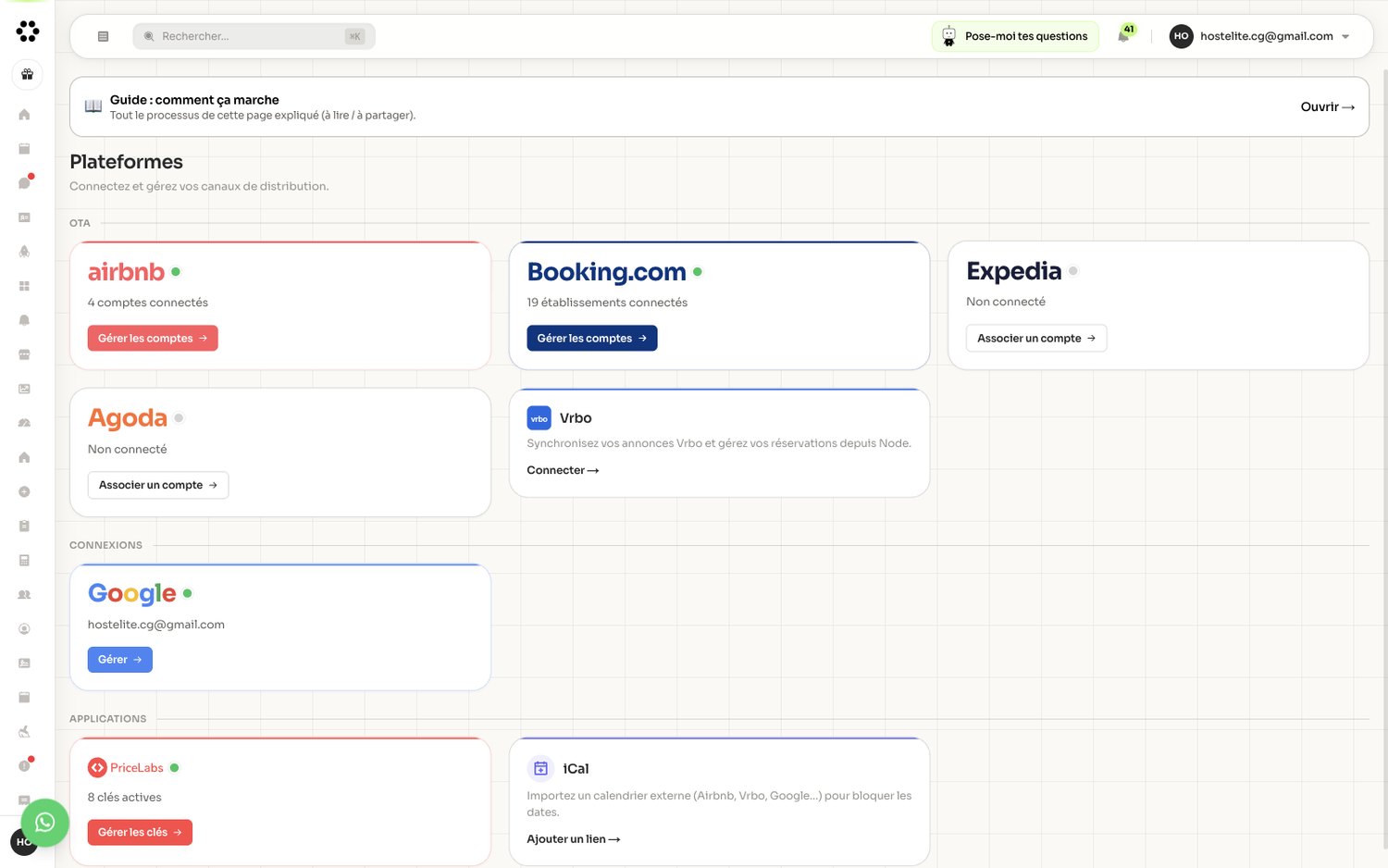The width and height of the screenshot is (1388, 868).
Task: Click Pose-moi tes questions button
Action: point(1015,36)
